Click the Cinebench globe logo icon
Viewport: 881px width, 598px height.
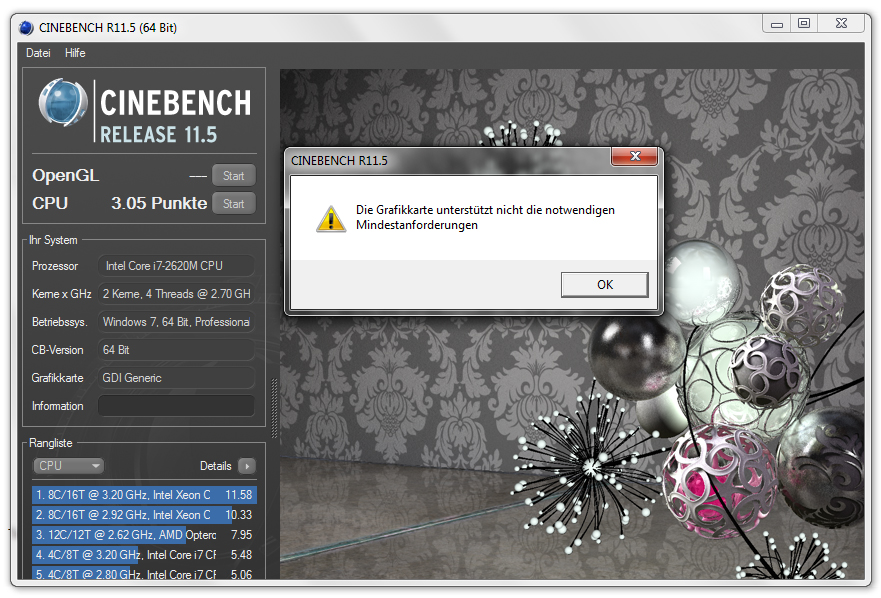[x=63, y=103]
